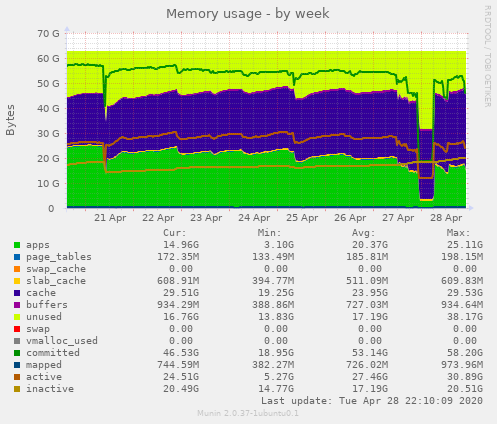Click the active min value 5.27G
The width and height of the screenshot is (497, 424).
point(279,377)
